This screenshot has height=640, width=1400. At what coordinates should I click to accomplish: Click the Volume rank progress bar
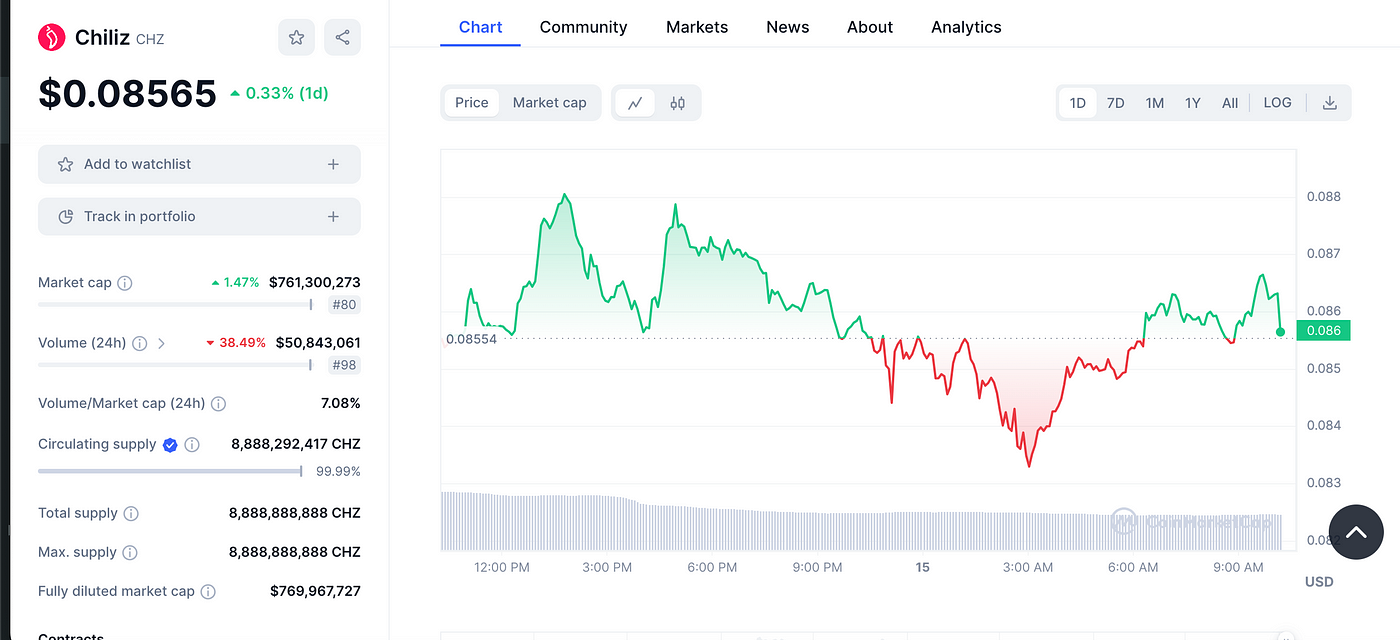pos(176,365)
